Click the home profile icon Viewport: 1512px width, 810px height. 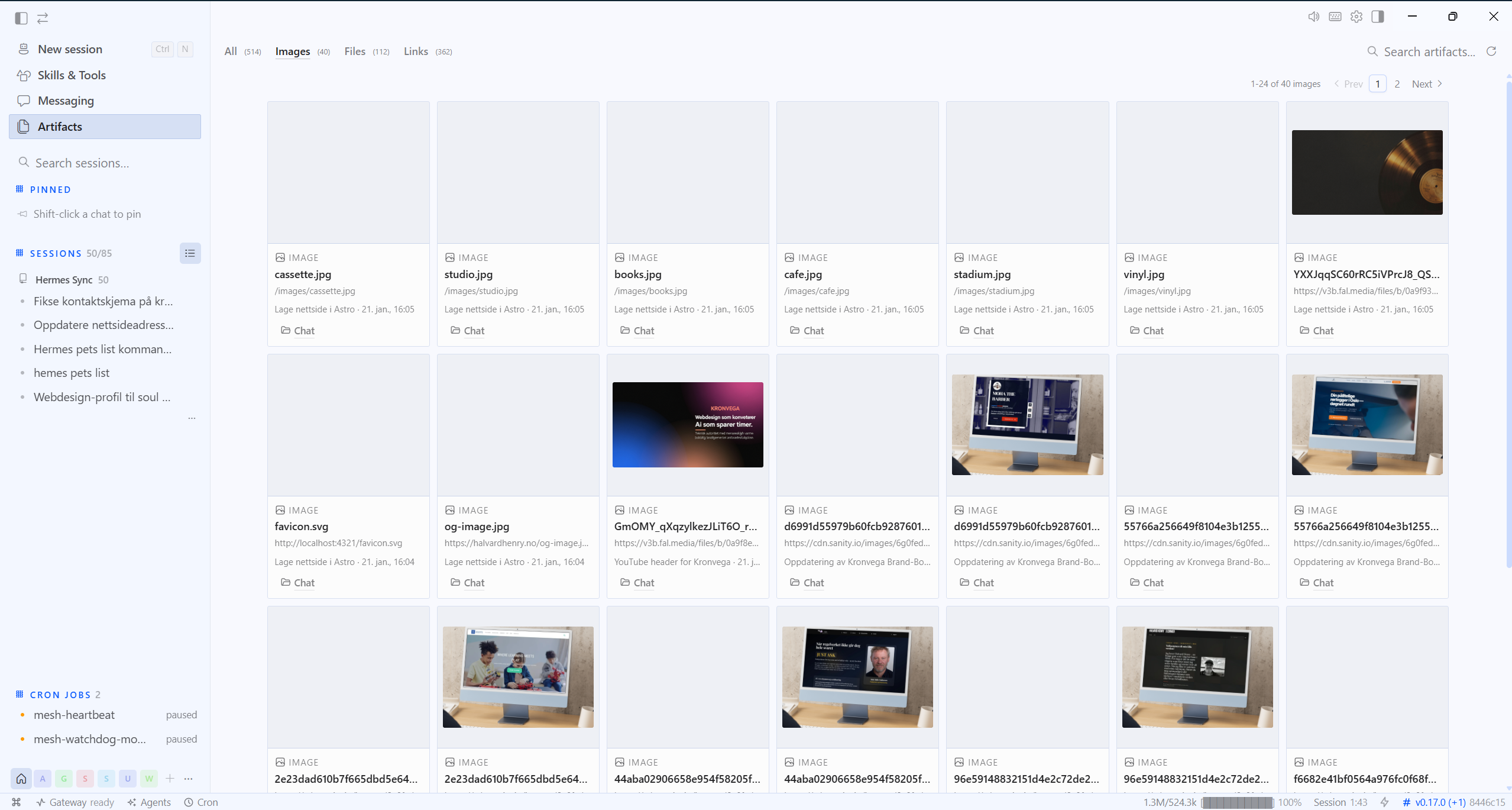pyautogui.click(x=21, y=778)
